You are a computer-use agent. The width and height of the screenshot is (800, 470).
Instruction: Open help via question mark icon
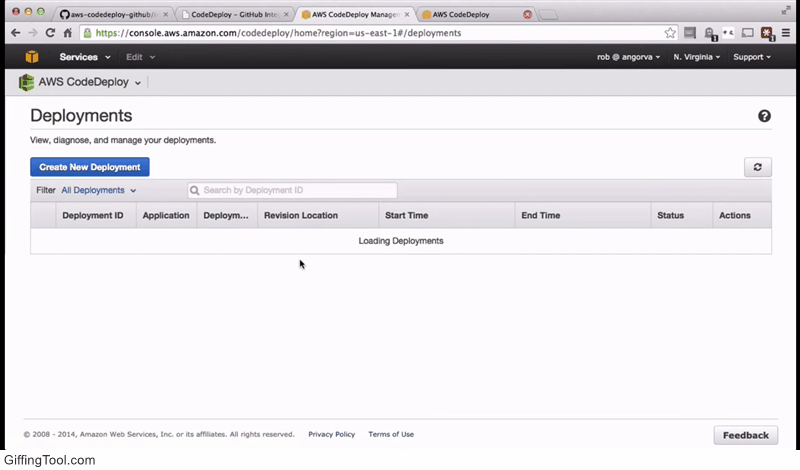click(764, 116)
